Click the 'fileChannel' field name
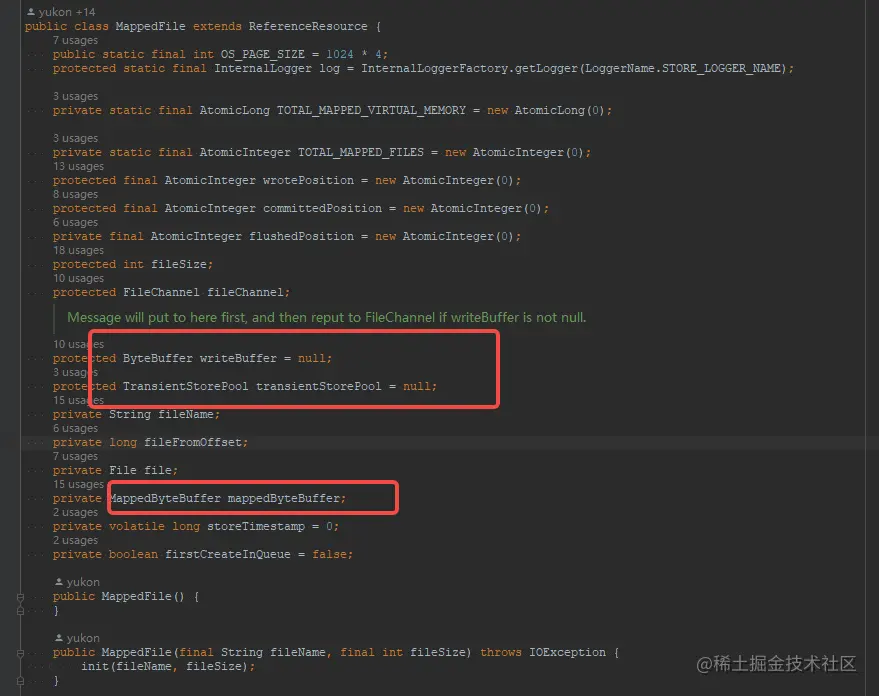The height and width of the screenshot is (696, 879). pyautogui.click(x=245, y=293)
